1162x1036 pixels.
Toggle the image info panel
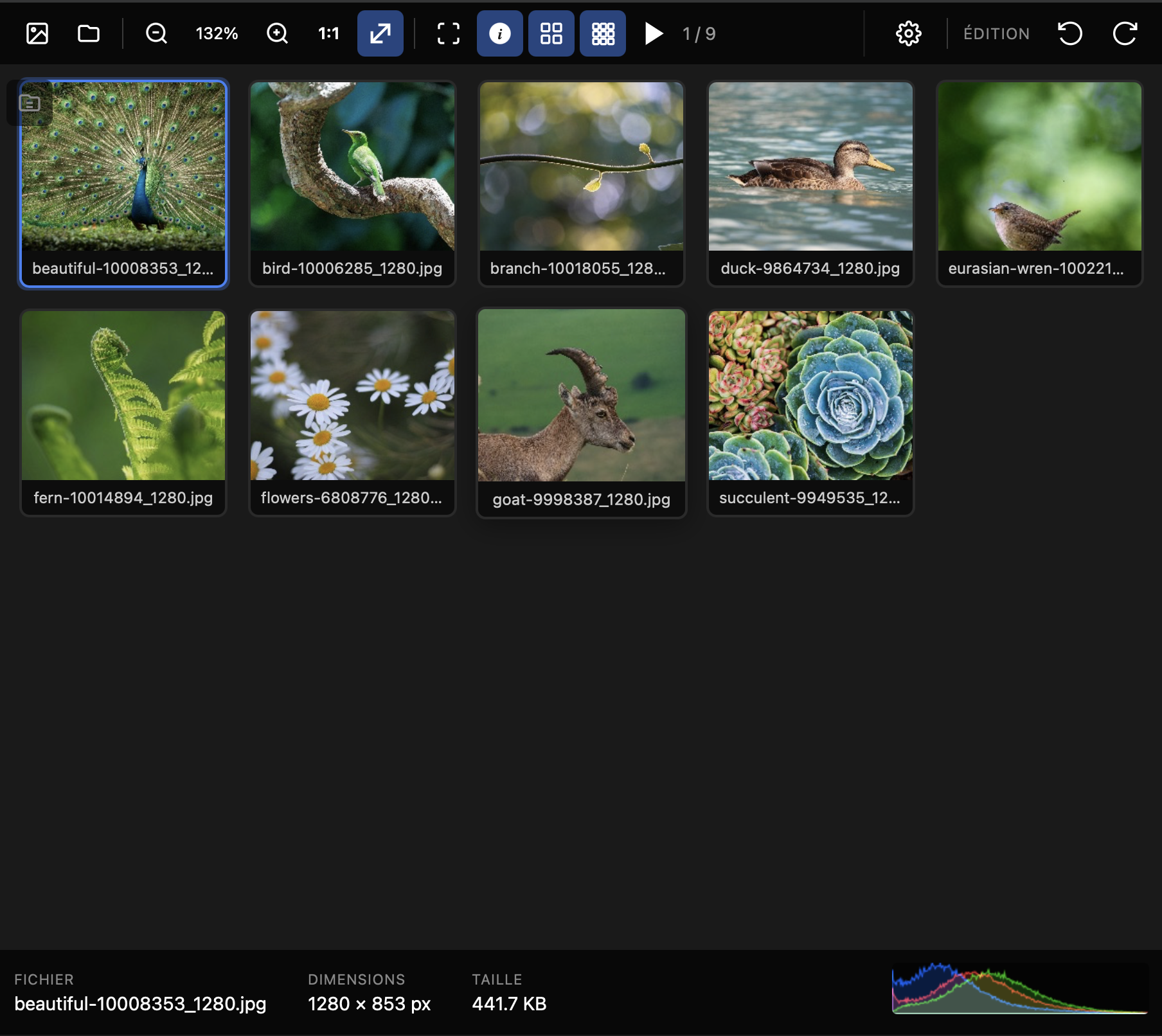[x=499, y=33]
